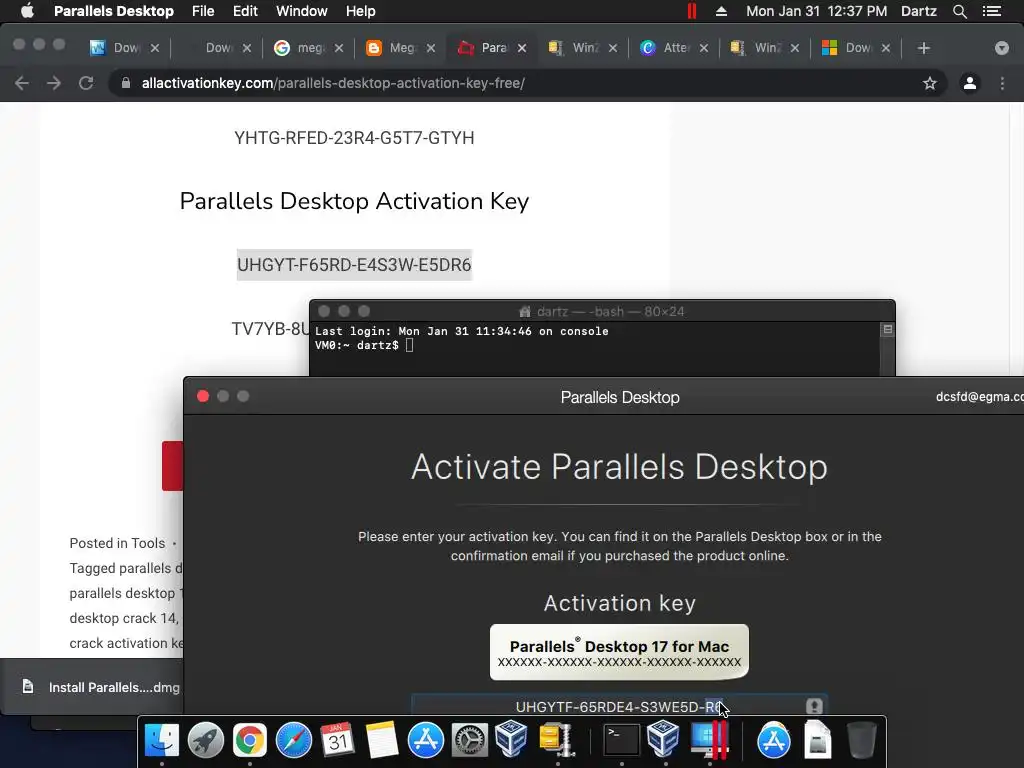Go back in Chrome
The width and height of the screenshot is (1024, 768).
tap(22, 83)
